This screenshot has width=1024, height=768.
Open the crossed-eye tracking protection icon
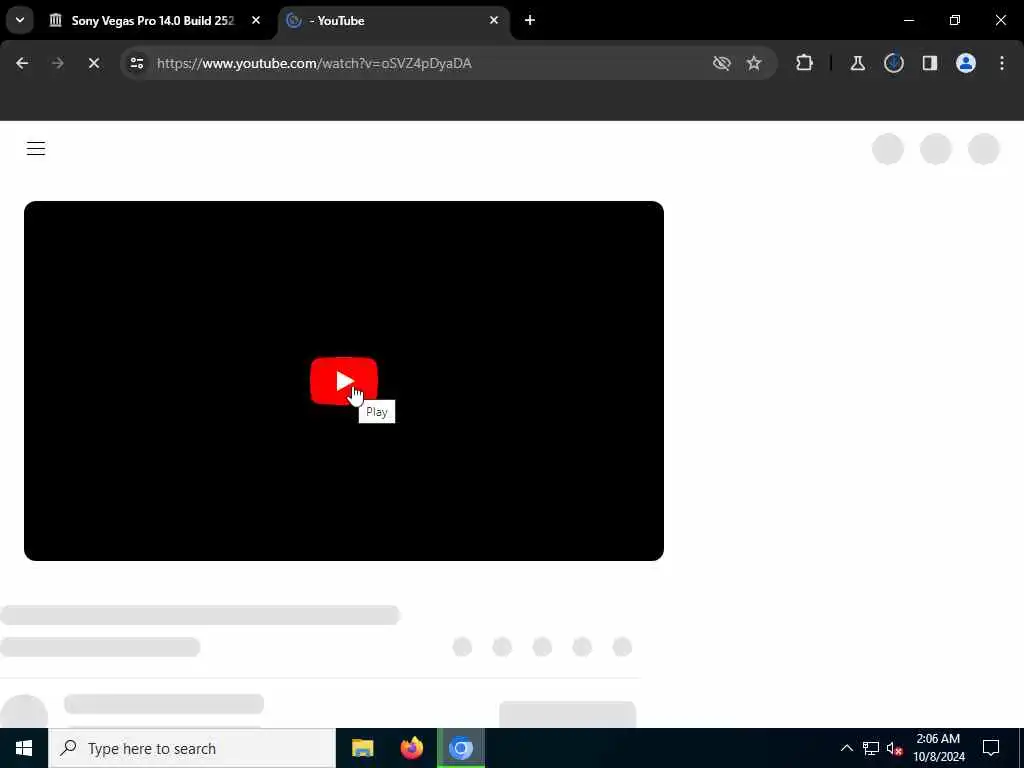pyautogui.click(x=722, y=63)
